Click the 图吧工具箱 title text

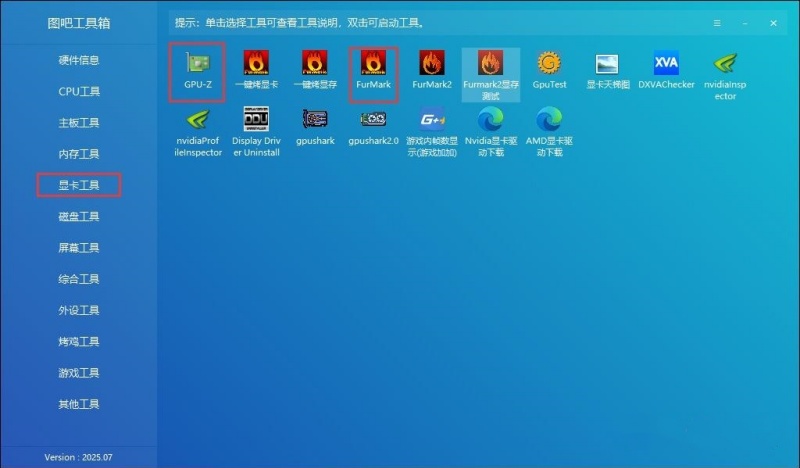point(79,23)
